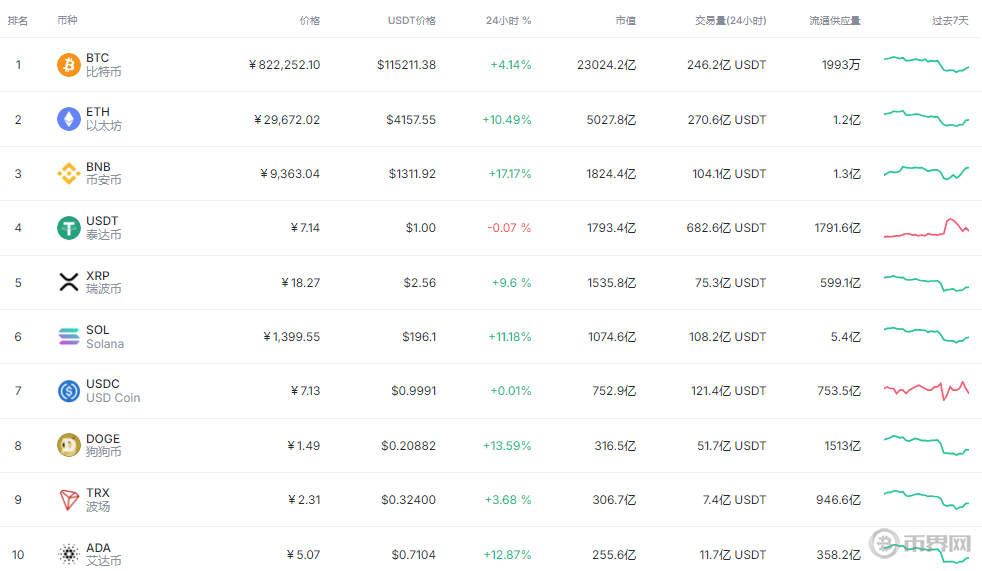Click the XRP logo icon
The image size is (982, 571).
pyautogui.click(x=68, y=282)
